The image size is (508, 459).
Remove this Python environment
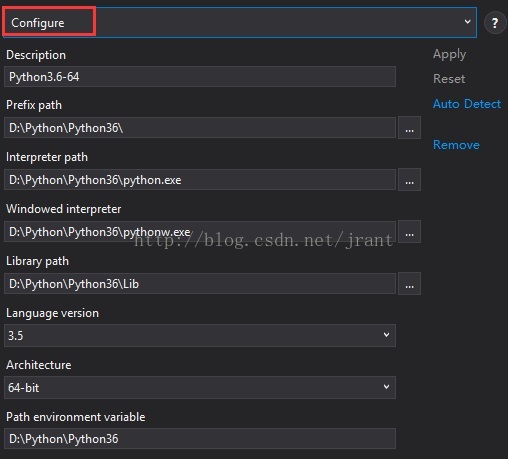pos(456,145)
